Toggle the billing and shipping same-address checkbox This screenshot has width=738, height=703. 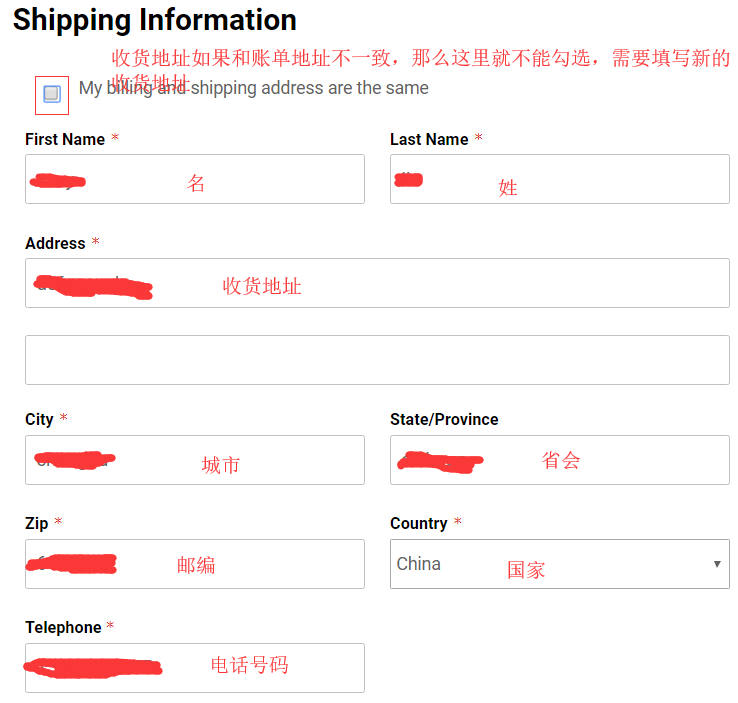pos(52,94)
